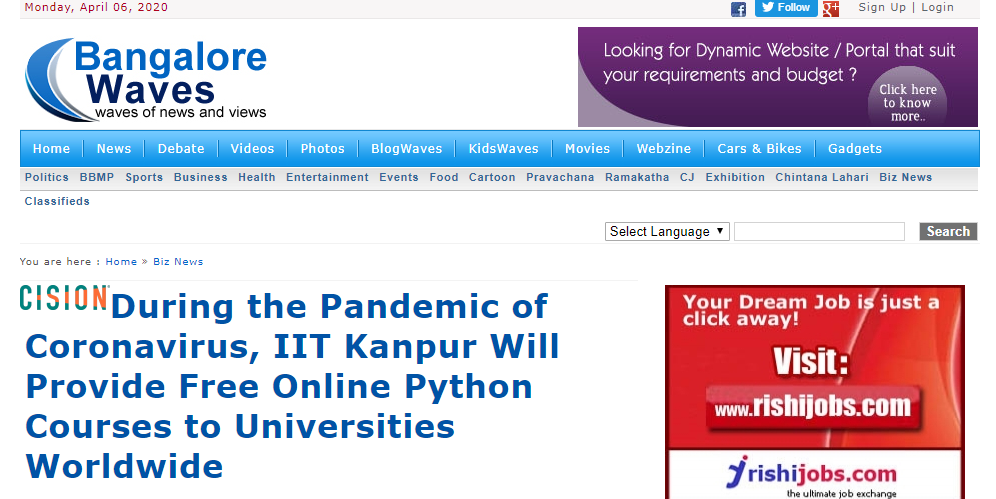Go to the Health section
The height and width of the screenshot is (499, 996).
(x=257, y=177)
